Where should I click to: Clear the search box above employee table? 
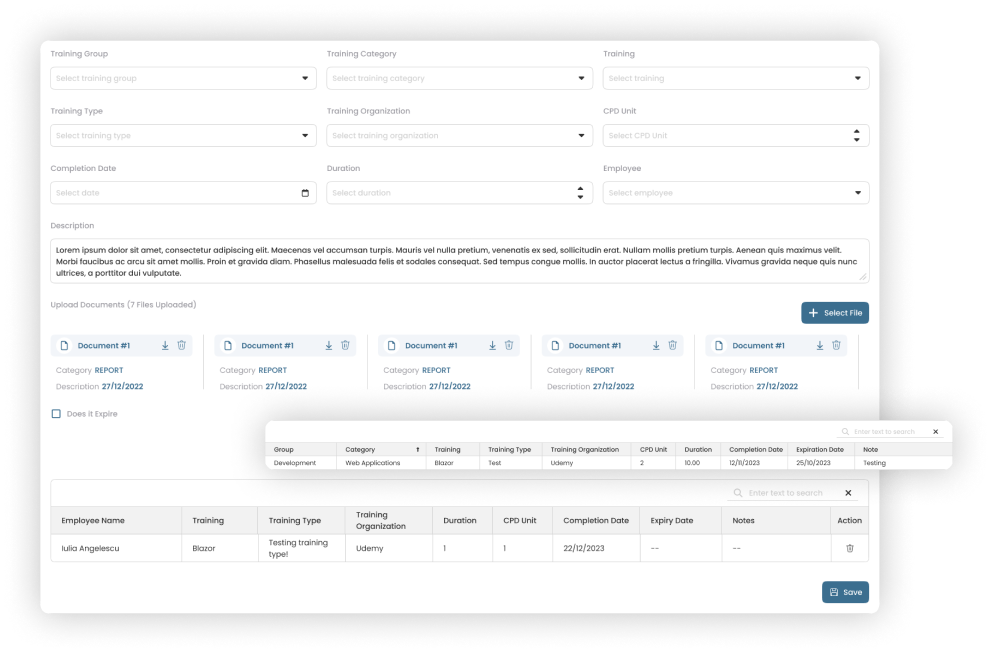(848, 493)
